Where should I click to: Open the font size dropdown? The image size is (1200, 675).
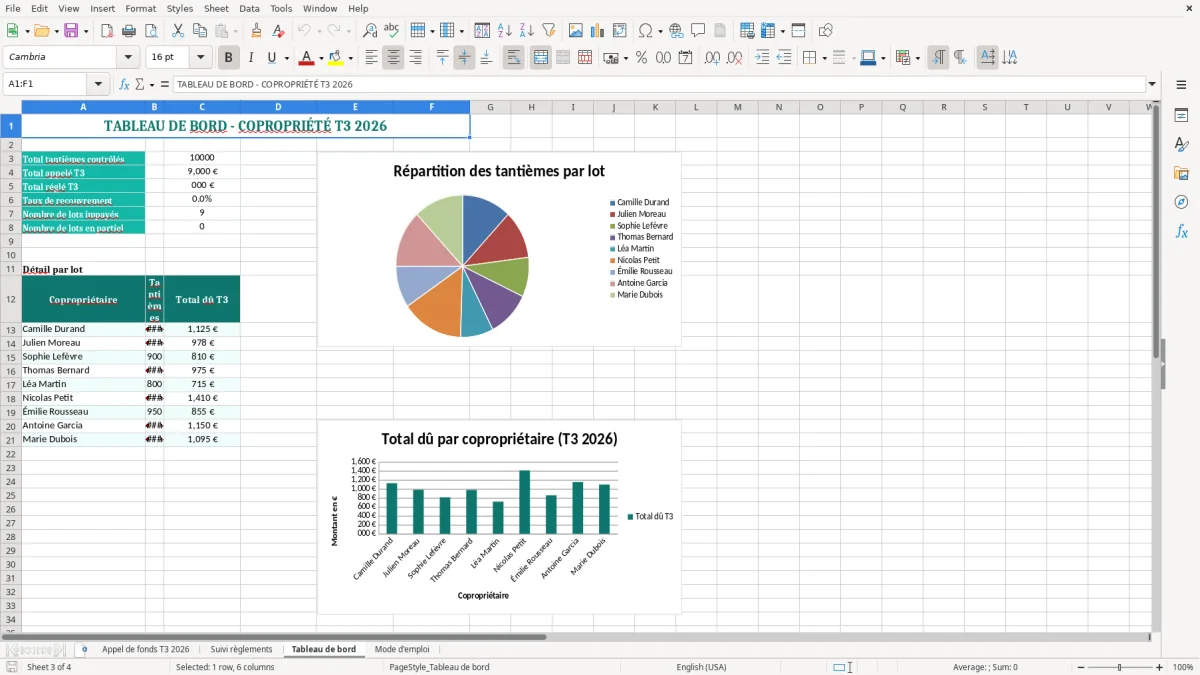coord(201,58)
